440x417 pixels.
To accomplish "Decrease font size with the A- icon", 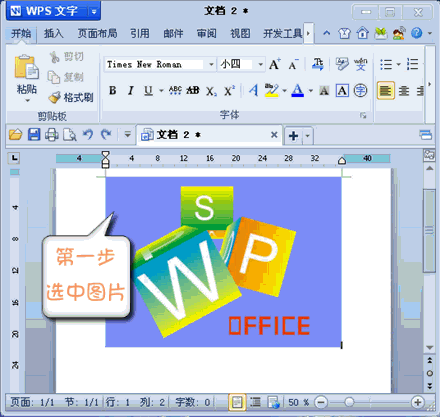I will 293,64.
